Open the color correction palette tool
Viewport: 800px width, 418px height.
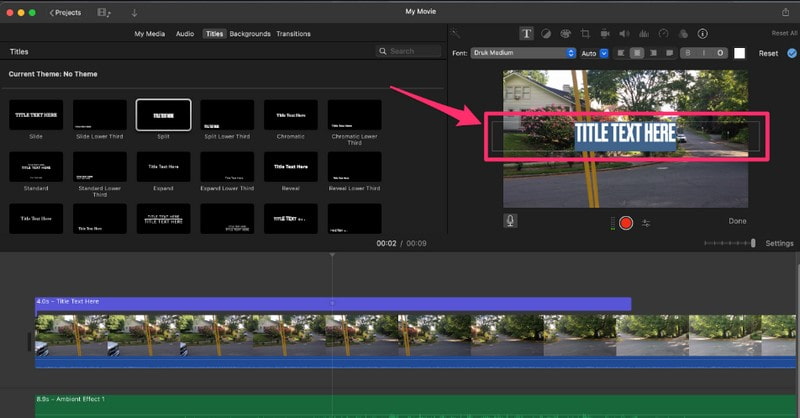tap(565, 33)
